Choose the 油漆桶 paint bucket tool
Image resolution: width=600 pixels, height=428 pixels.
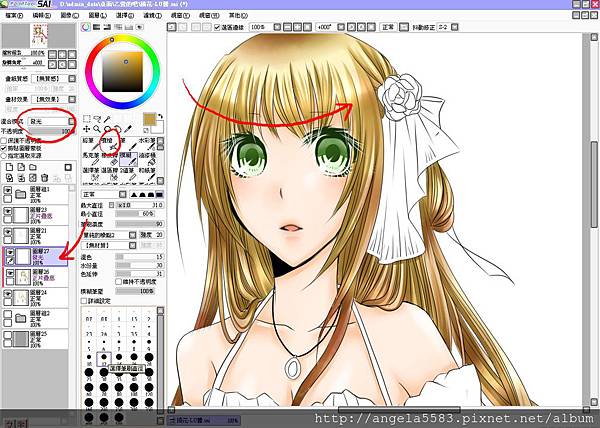point(147,159)
